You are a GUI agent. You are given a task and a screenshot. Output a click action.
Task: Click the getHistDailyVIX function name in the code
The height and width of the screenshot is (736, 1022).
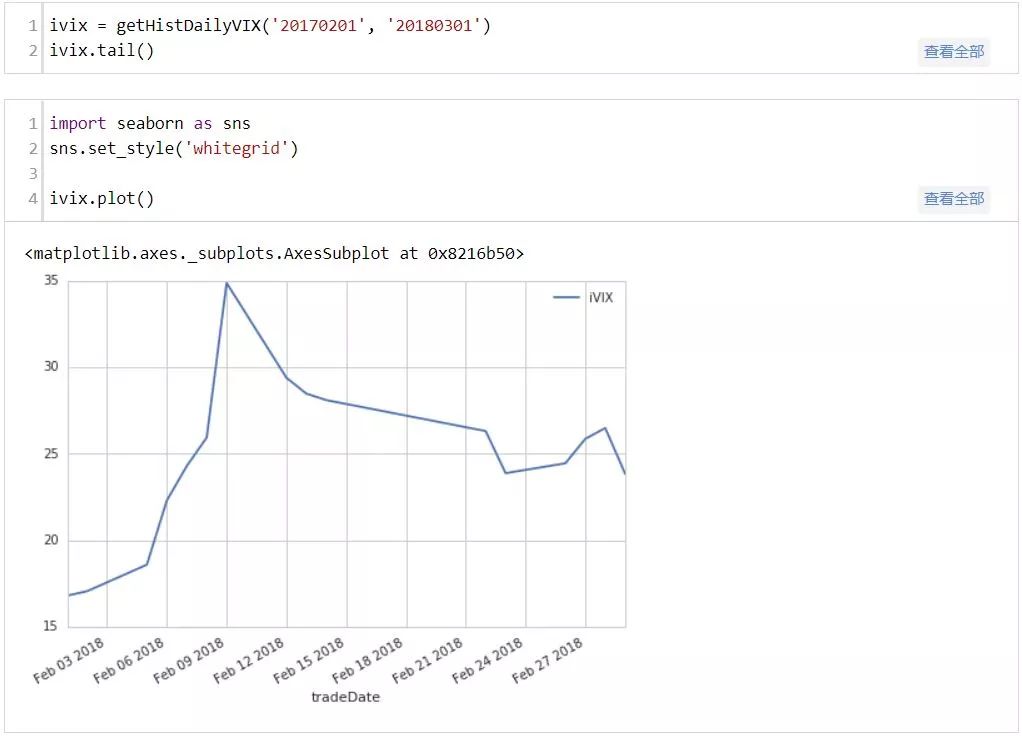pyautogui.click(x=181, y=25)
